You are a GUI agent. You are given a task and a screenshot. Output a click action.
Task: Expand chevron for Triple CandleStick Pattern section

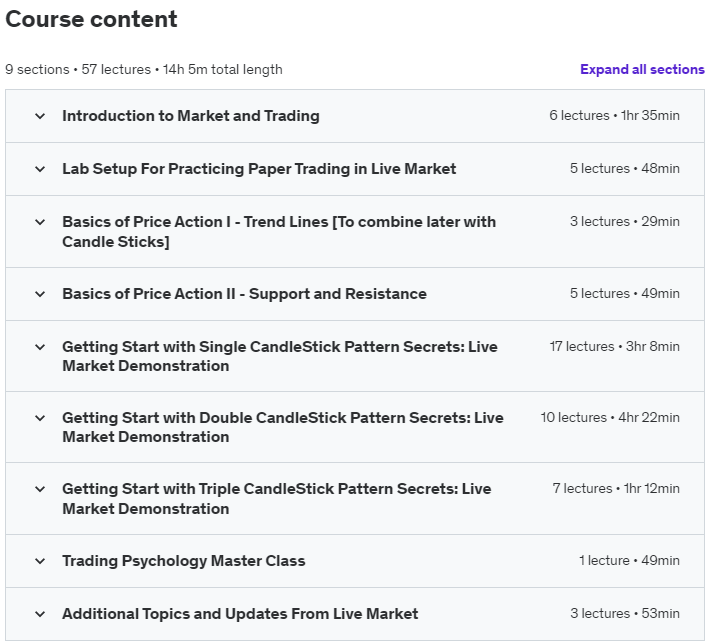pyautogui.click(x=40, y=489)
